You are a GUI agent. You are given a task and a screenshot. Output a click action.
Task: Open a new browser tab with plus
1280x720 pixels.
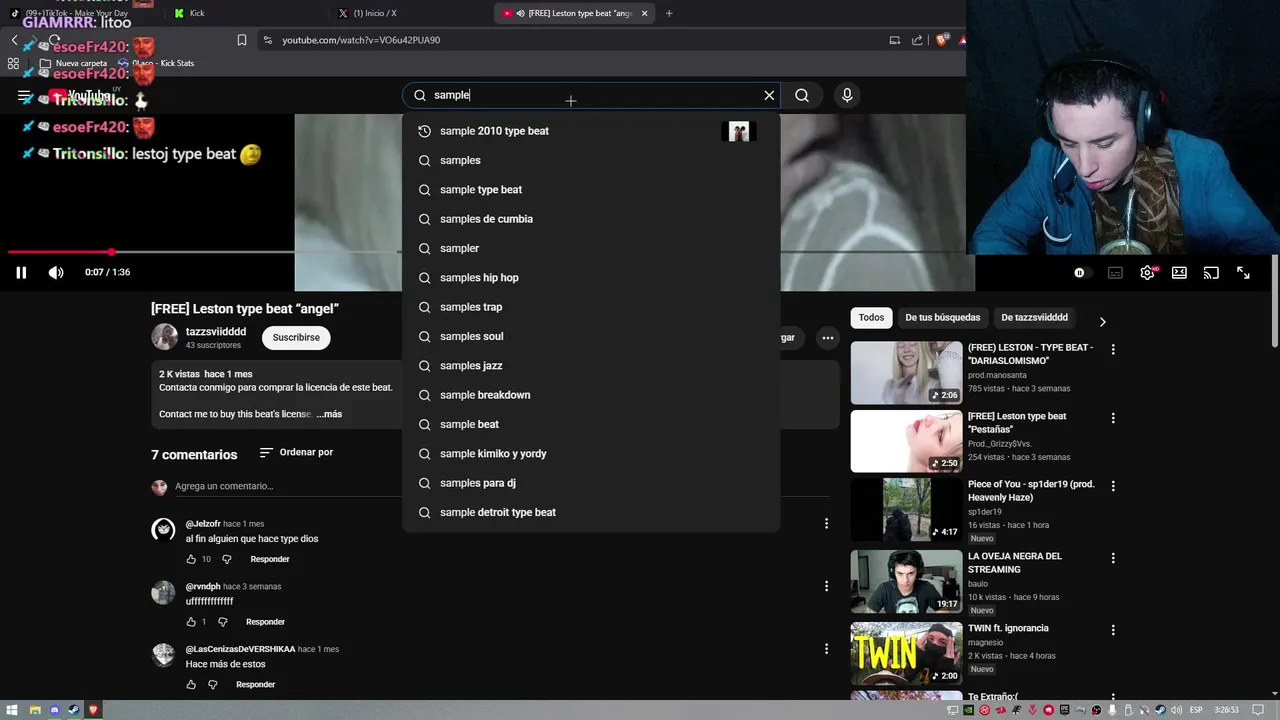669,13
